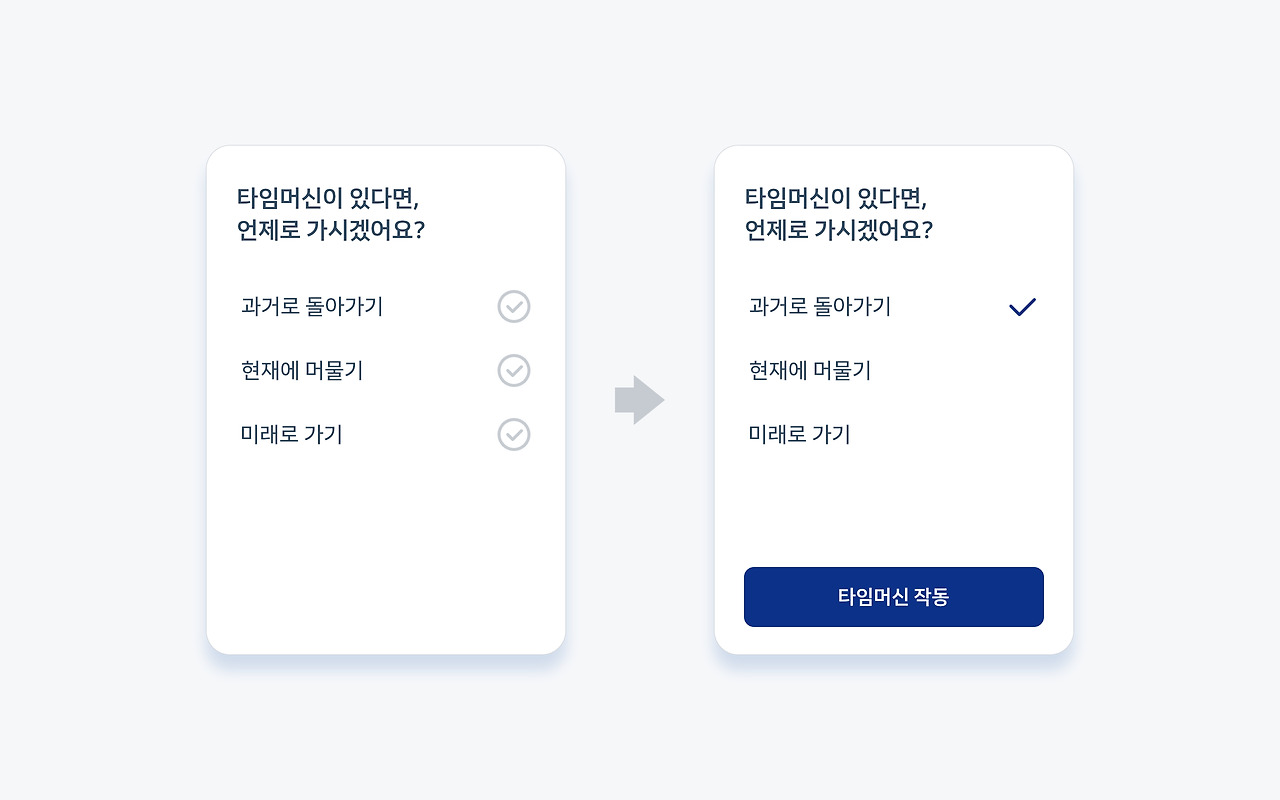Click empty area below left card's options
1280x800 pixels.
386,550
